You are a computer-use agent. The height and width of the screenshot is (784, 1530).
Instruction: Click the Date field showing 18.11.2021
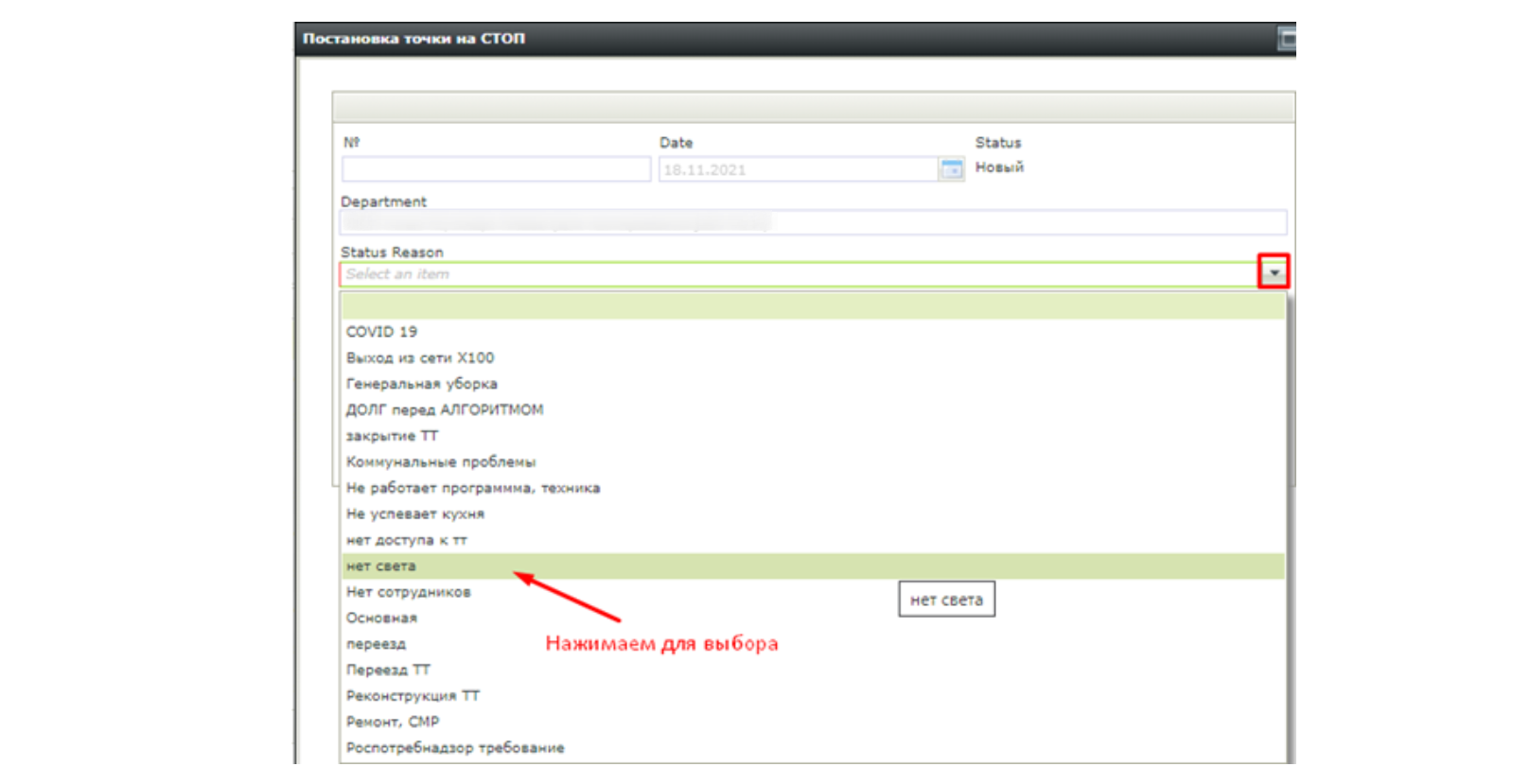799,169
